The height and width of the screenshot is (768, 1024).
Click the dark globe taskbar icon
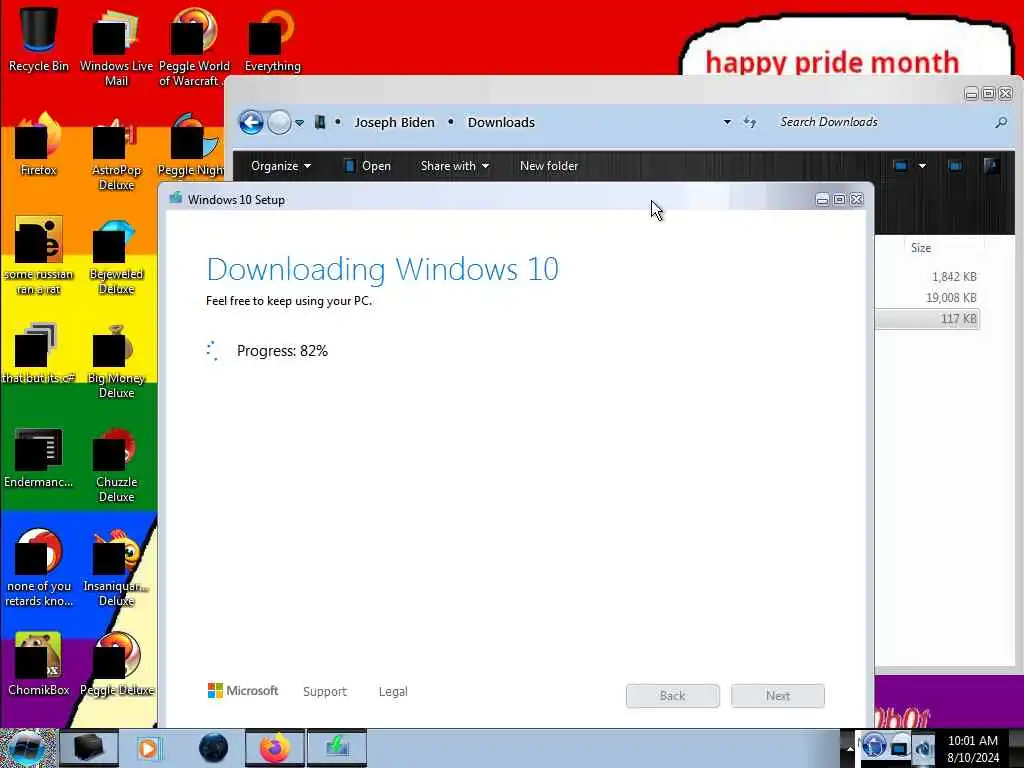pos(213,748)
